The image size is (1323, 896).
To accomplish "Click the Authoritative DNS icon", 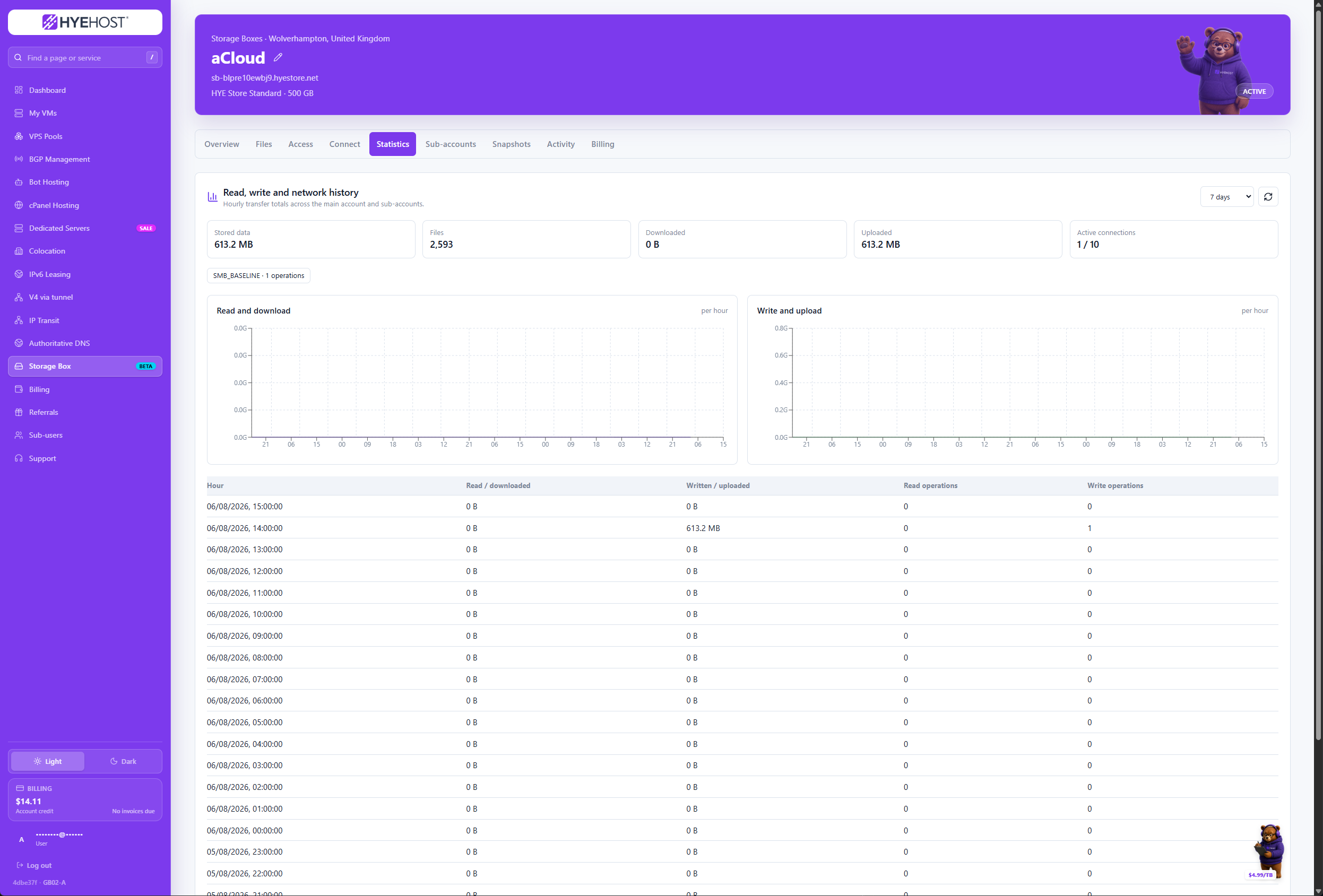I will pos(19,343).
